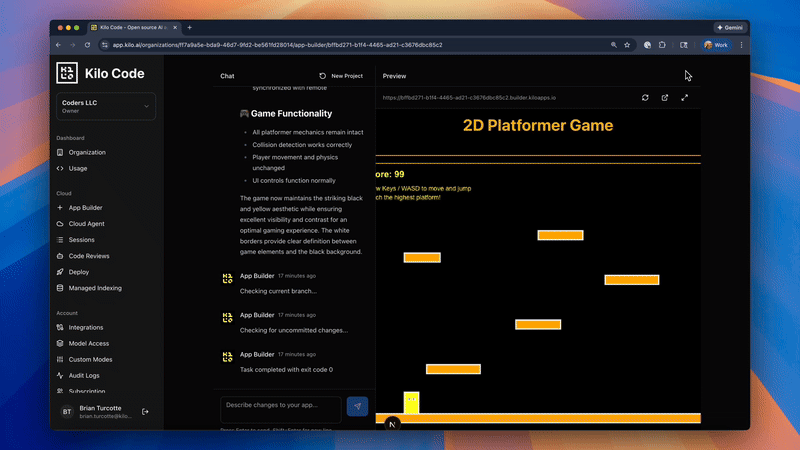The width and height of the screenshot is (800, 450).
Task: Expand the Coders LLC organization switcher
Action: (x=146, y=105)
